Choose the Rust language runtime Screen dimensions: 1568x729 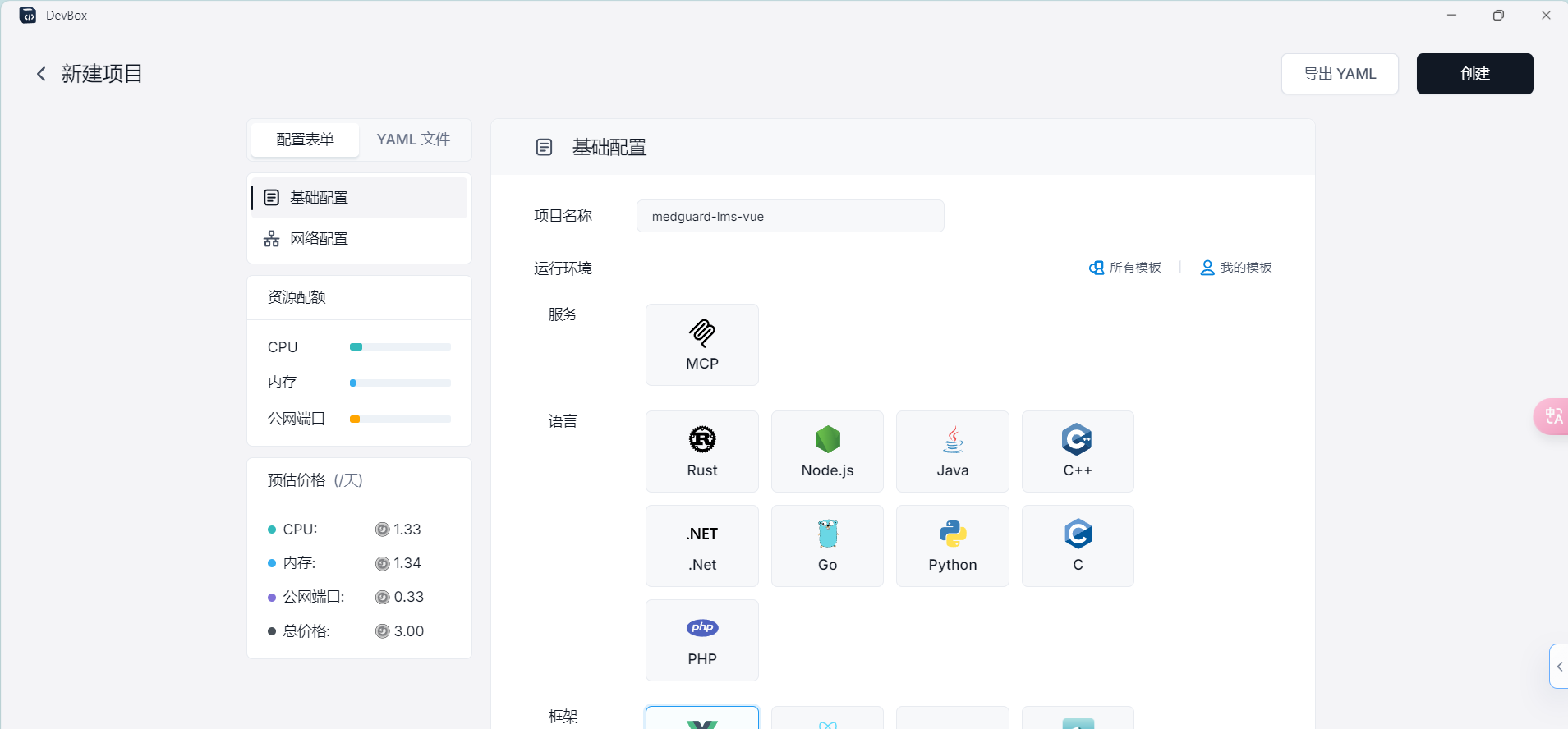(702, 452)
